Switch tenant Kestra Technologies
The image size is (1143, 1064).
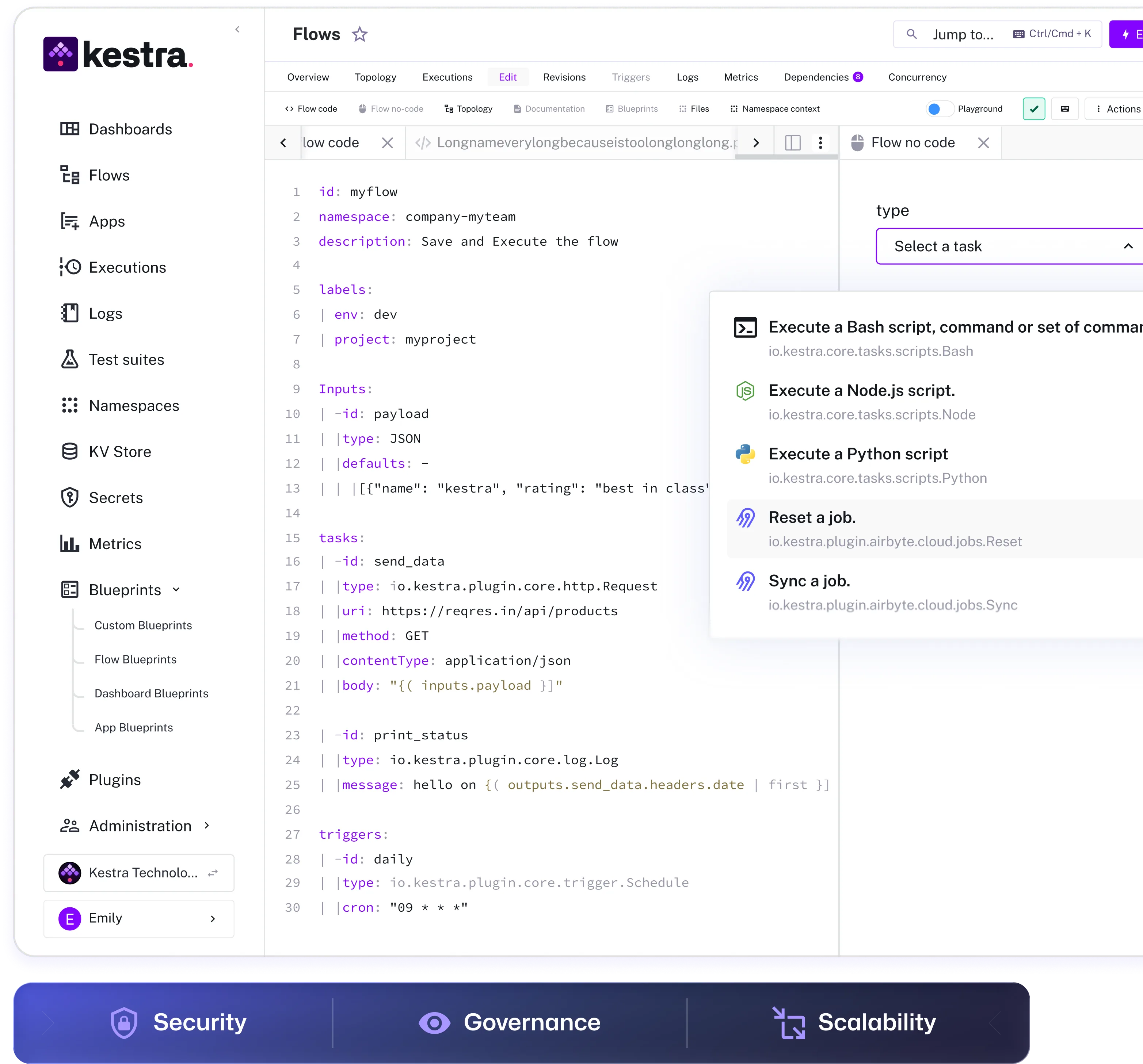tap(138, 873)
